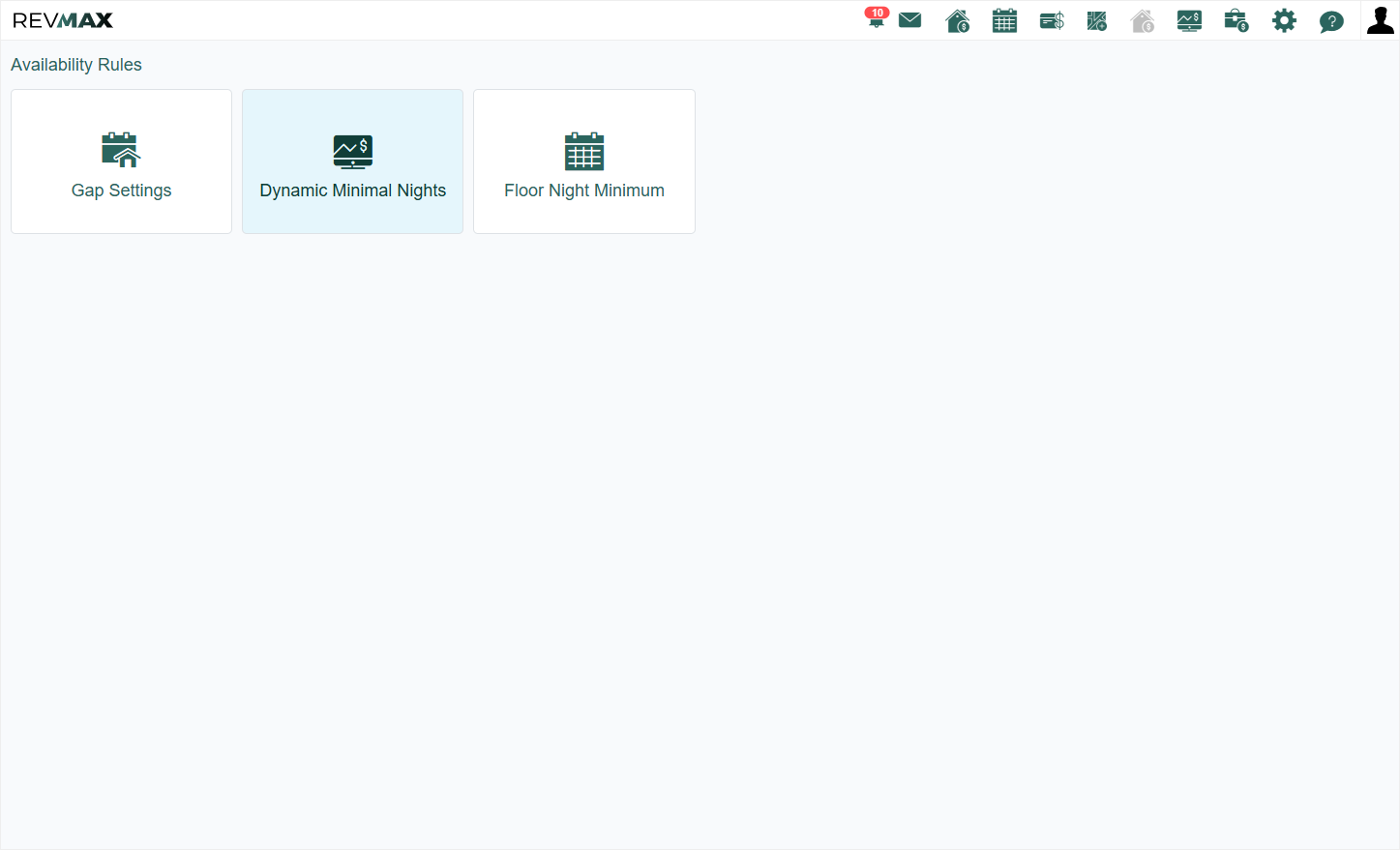Click the Availability Rules heading
The image size is (1400, 850).
click(76, 65)
